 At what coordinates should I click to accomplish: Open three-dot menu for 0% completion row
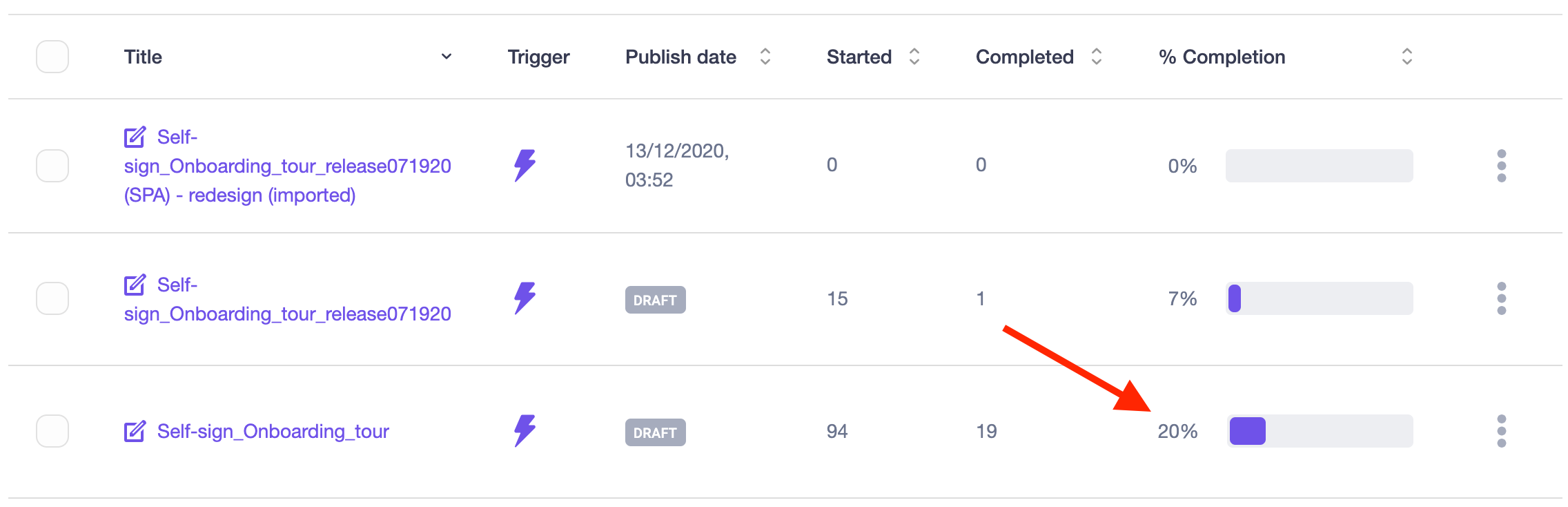1501,166
